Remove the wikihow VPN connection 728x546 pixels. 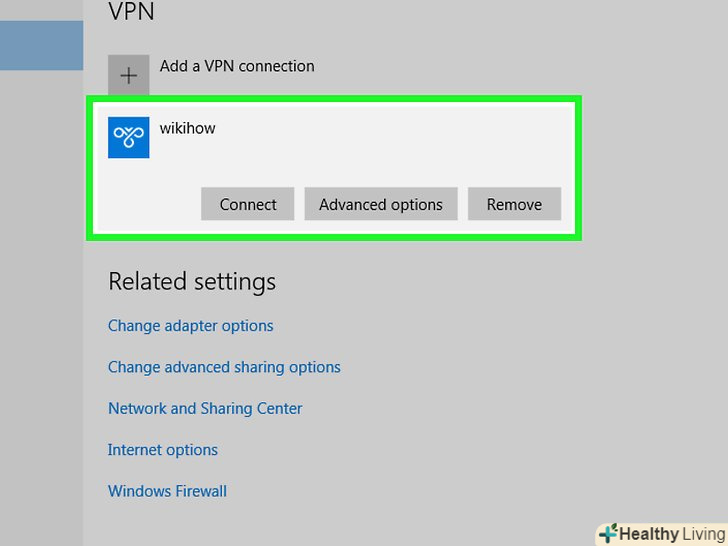514,204
